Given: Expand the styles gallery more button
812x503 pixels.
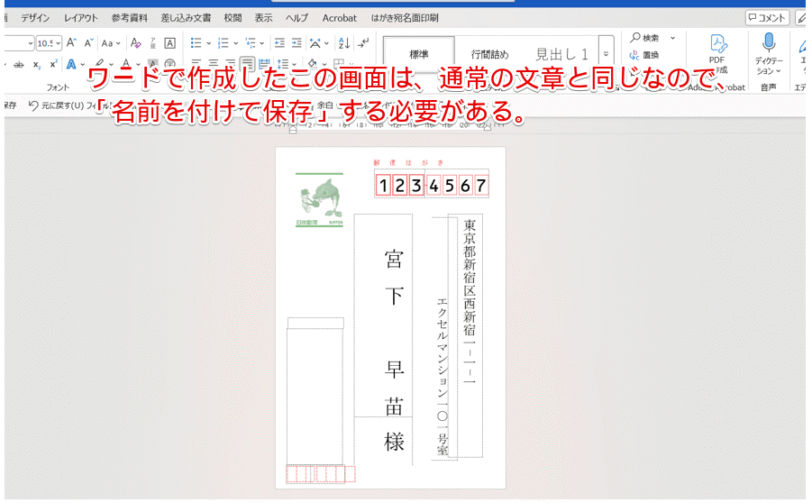Looking at the screenshot, I should [x=606, y=54].
